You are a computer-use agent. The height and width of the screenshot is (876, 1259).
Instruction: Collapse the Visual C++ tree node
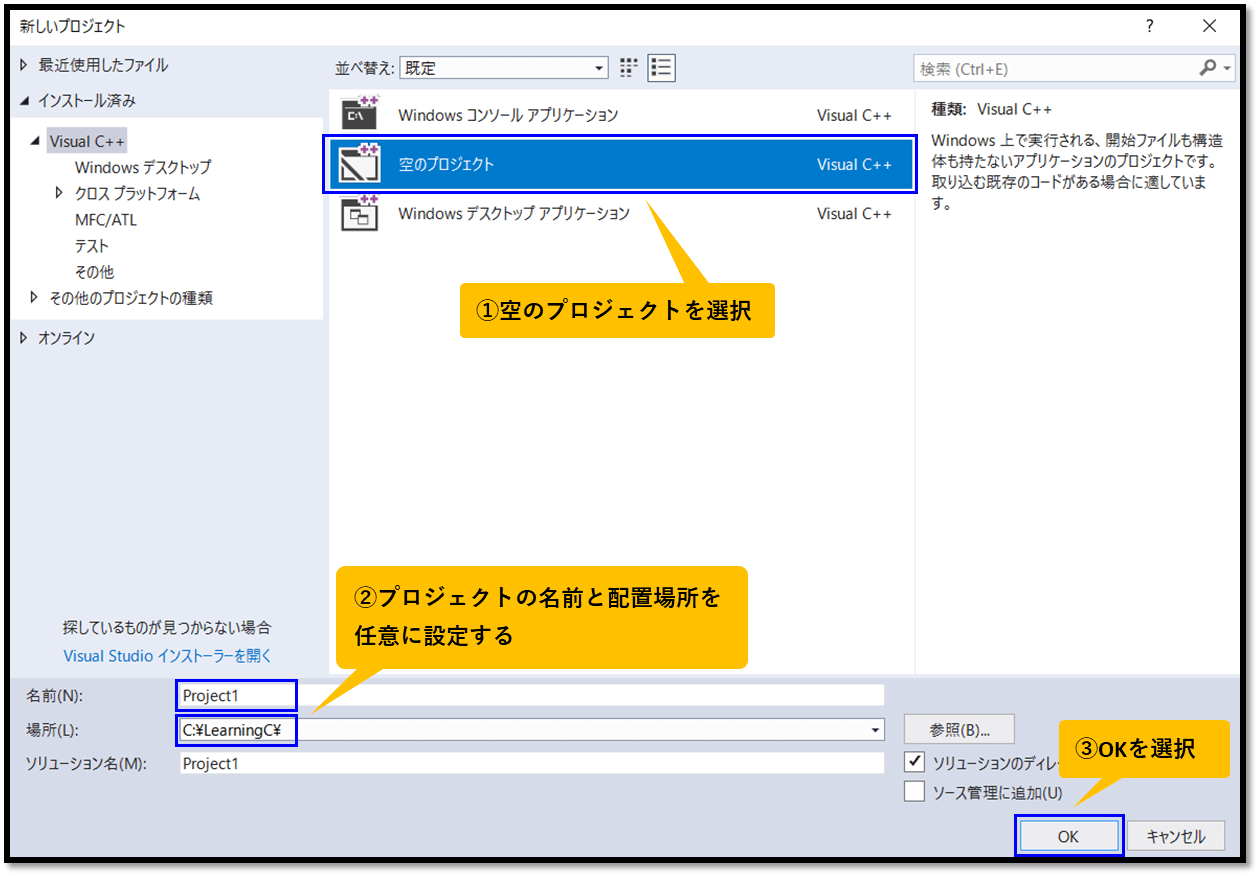click(x=36, y=142)
